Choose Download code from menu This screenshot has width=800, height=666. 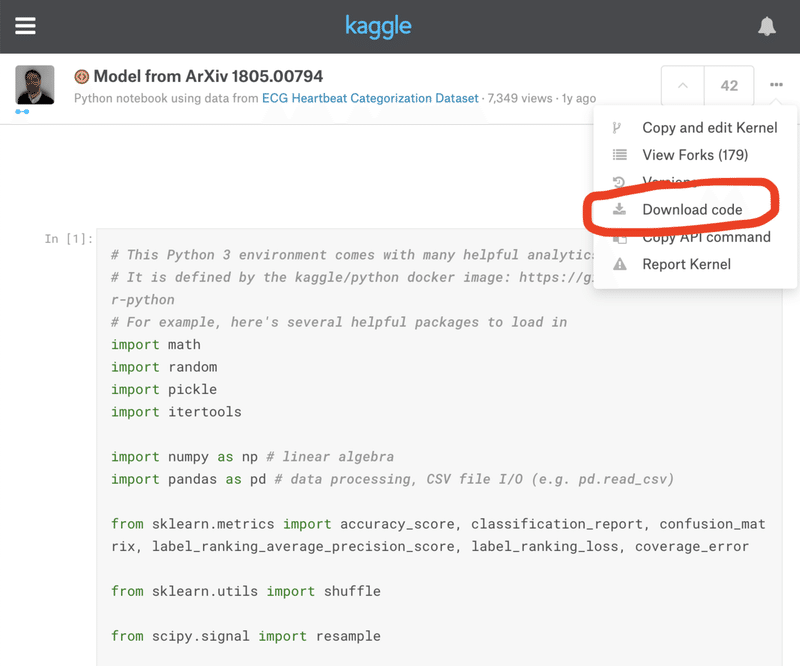[692, 210]
